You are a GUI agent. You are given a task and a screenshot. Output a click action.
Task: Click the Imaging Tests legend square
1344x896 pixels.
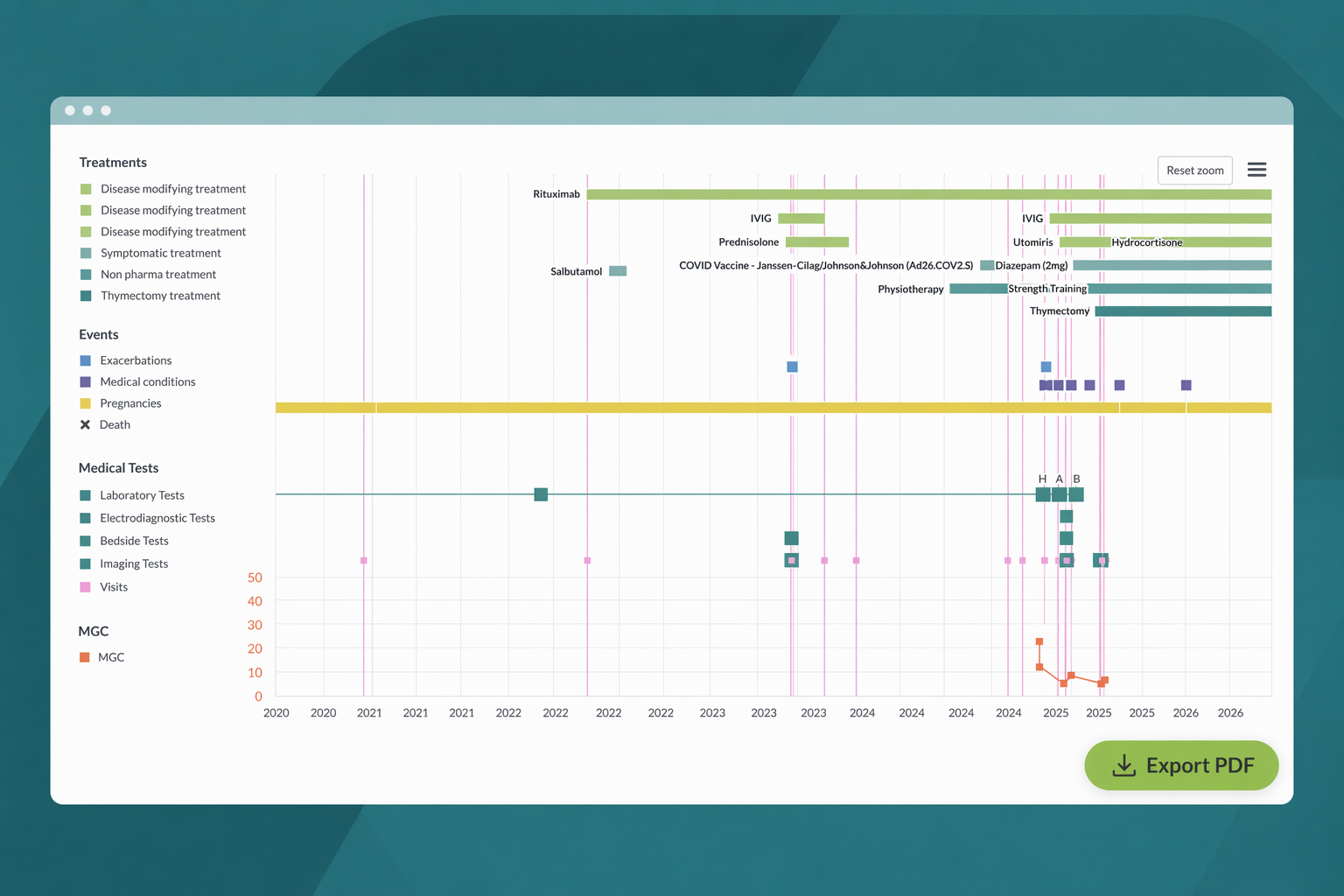click(x=85, y=564)
